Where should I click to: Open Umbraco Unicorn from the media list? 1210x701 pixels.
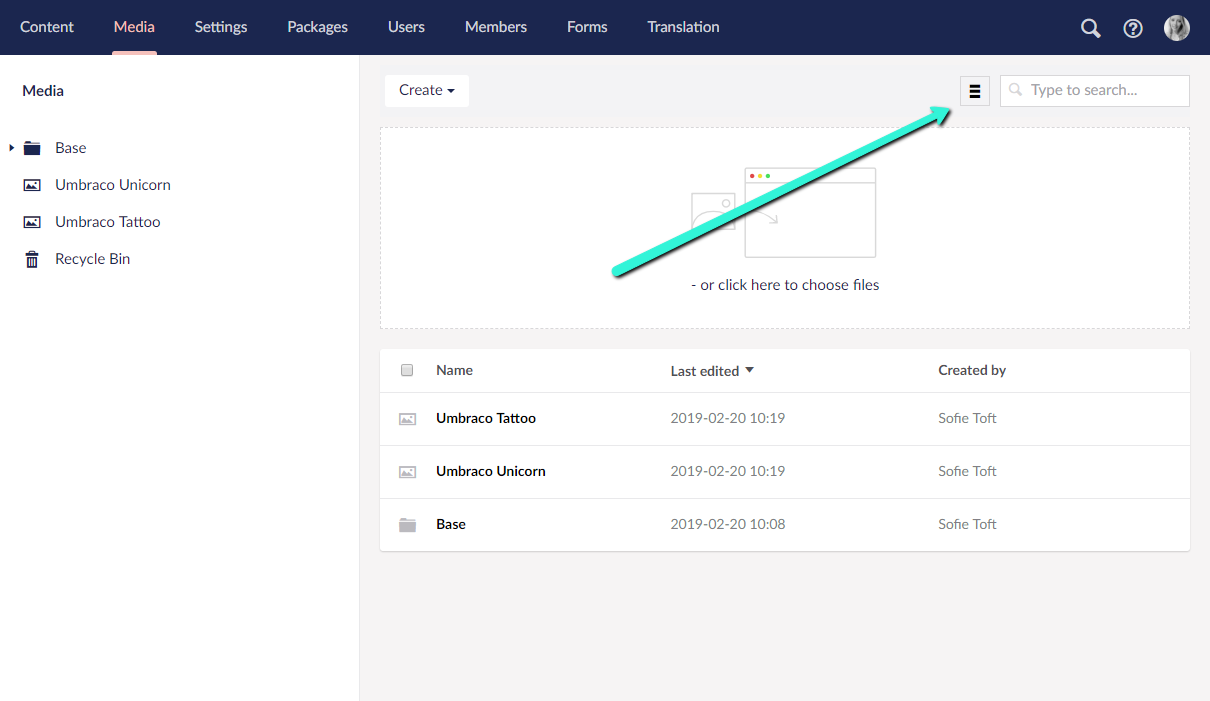tap(491, 471)
